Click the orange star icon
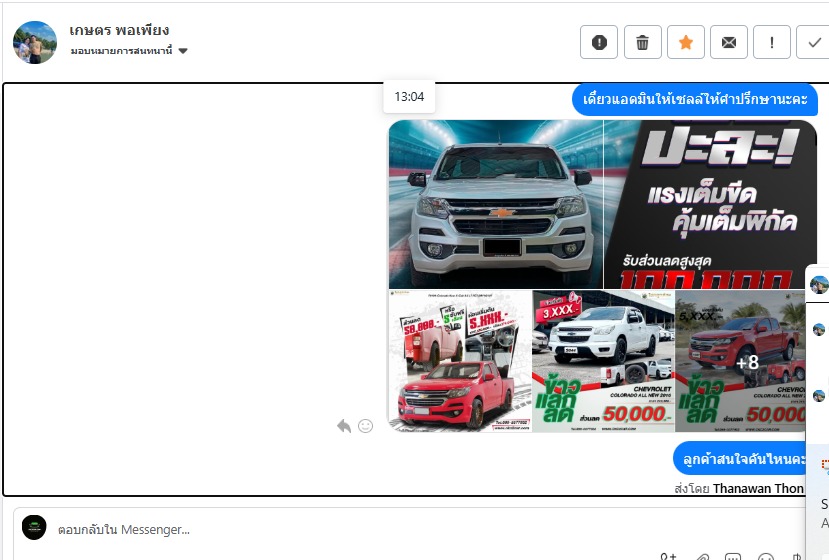 (686, 42)
